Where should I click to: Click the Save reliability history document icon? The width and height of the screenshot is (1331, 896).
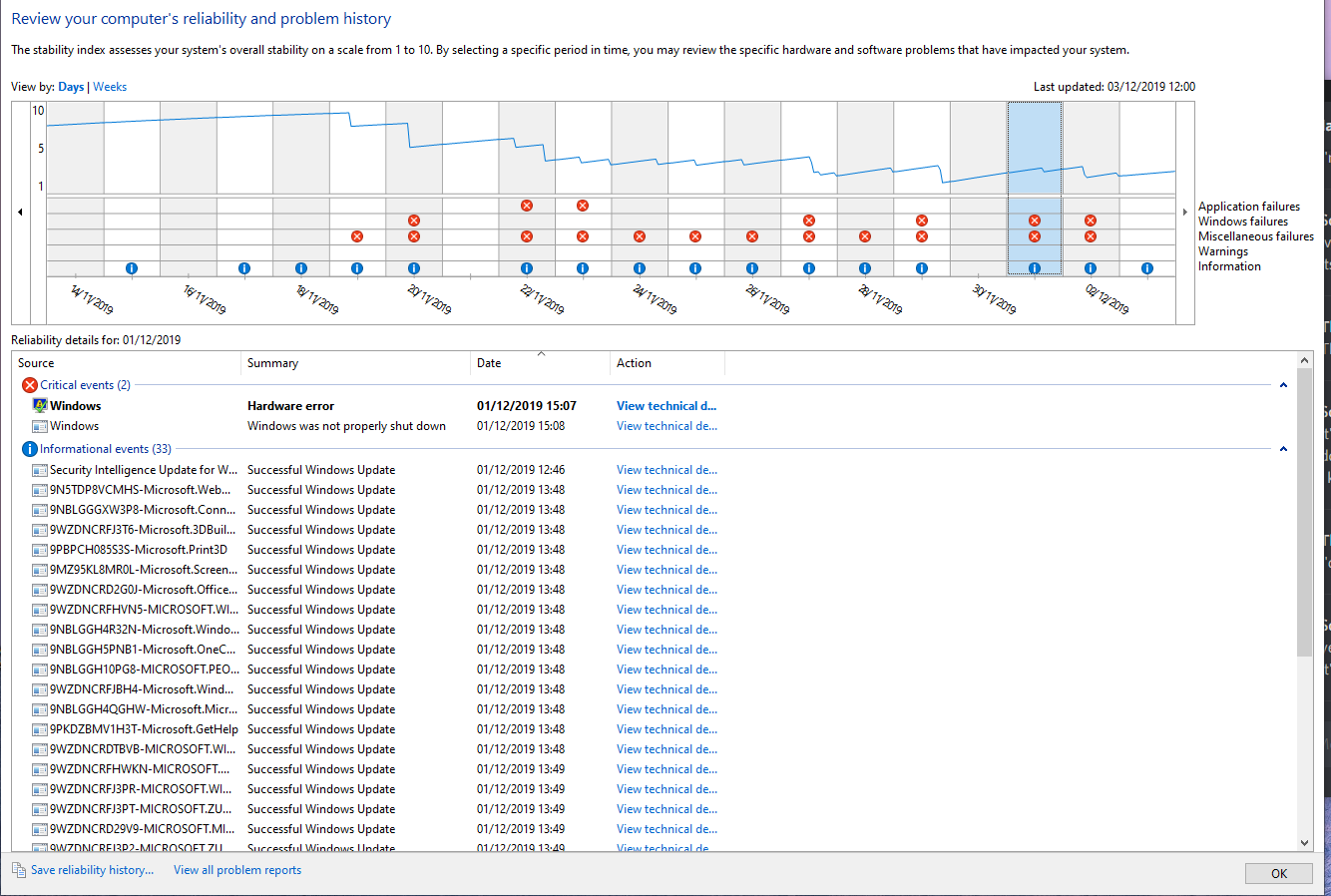(19, 870)
